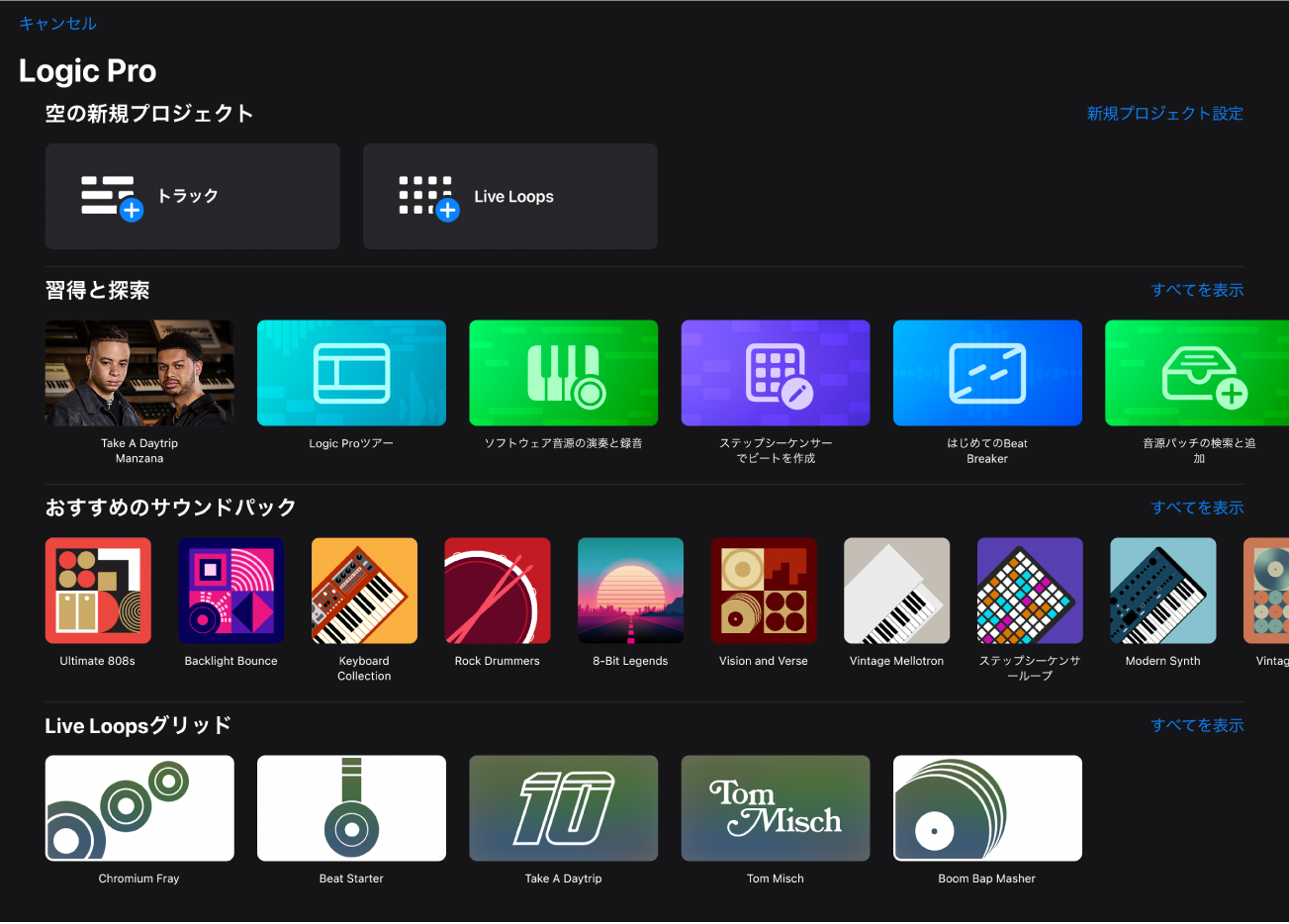Open the 8-Bit Legends sound pack
The height and width of the screenshot is (924, 1289).
pos(630,591)
